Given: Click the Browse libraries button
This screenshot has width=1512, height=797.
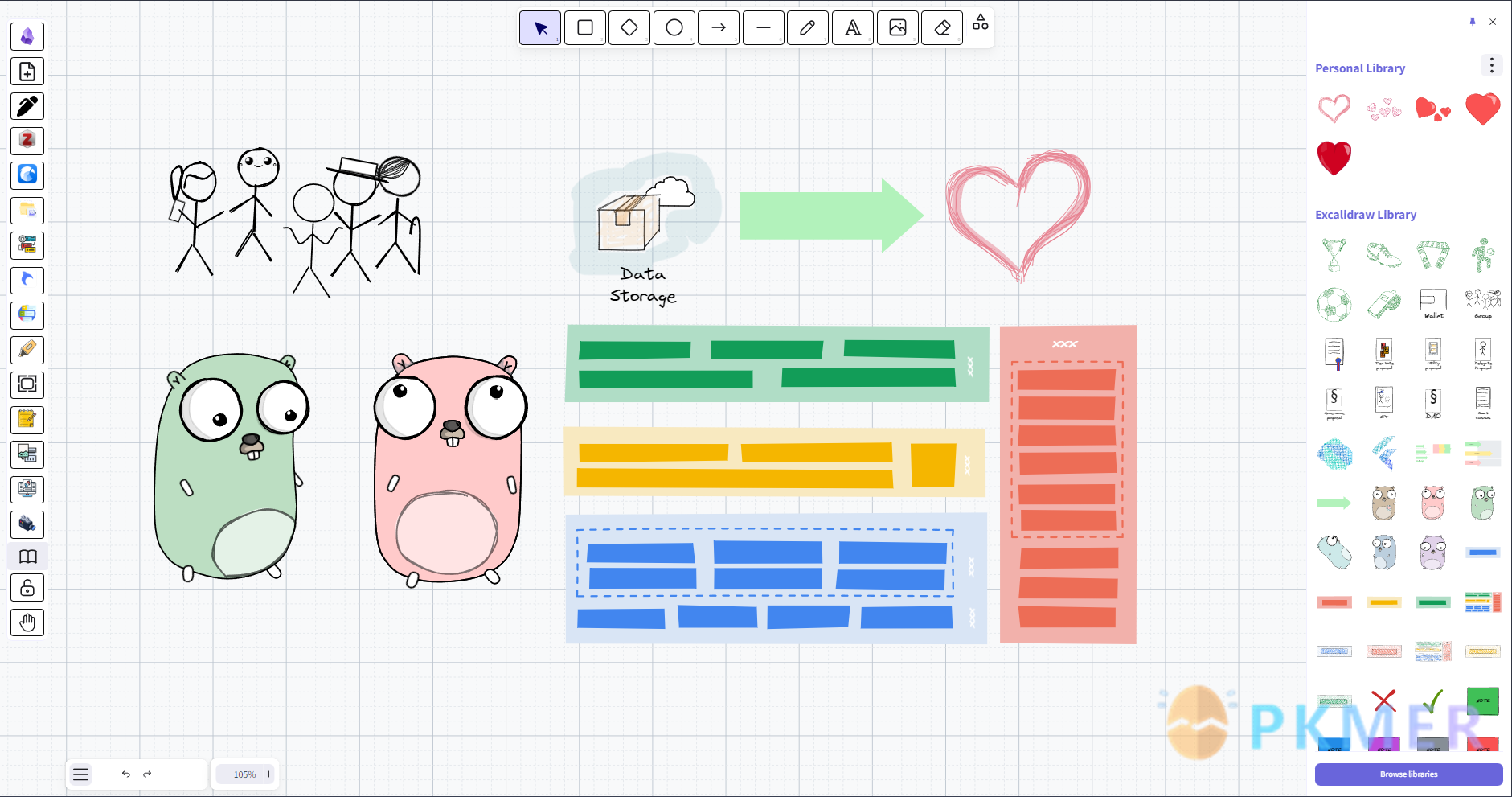Looking at the screenshot, I should click(x=1408, y=774).
